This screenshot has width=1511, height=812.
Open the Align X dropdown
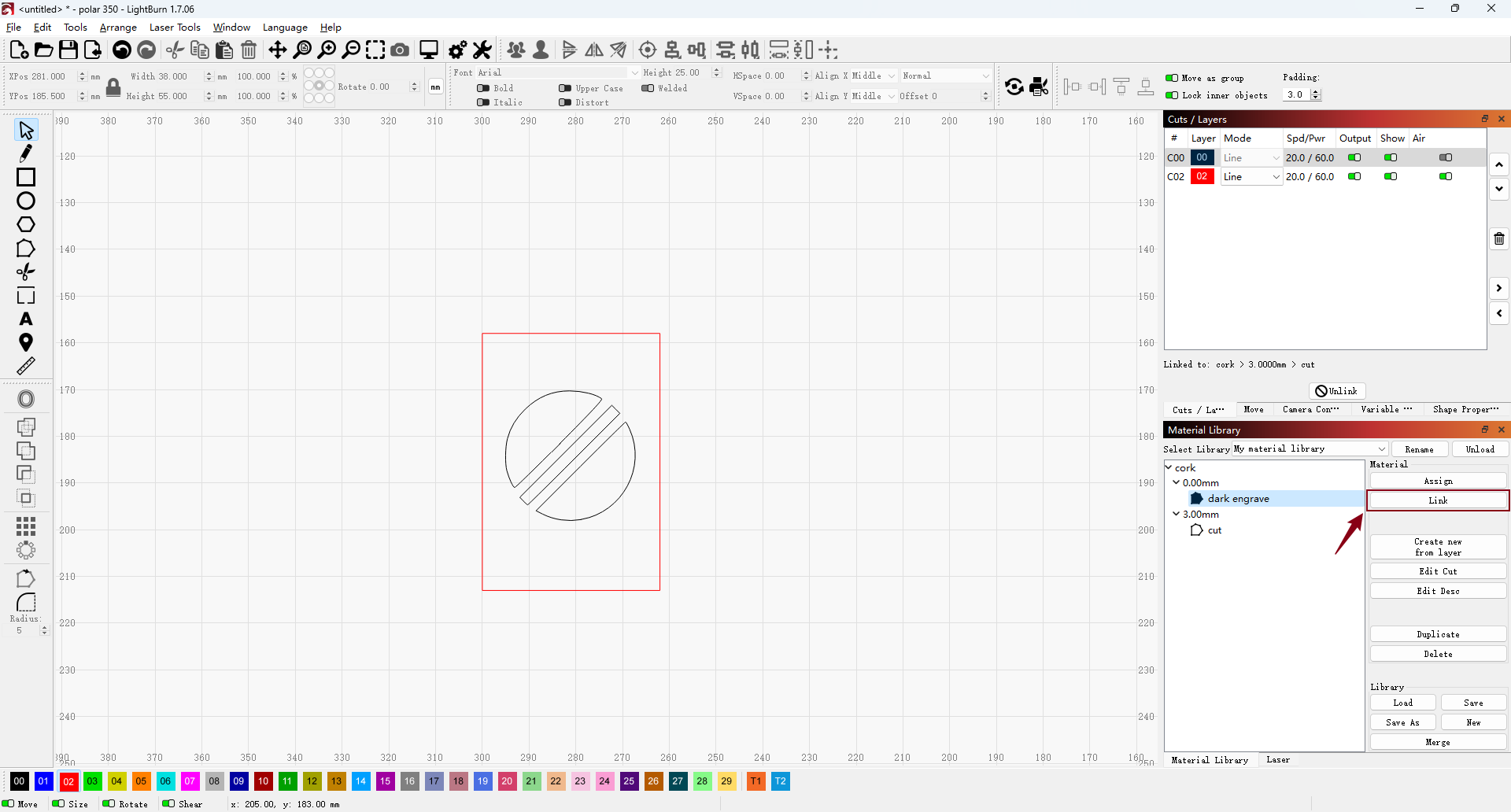pos(873,76)
